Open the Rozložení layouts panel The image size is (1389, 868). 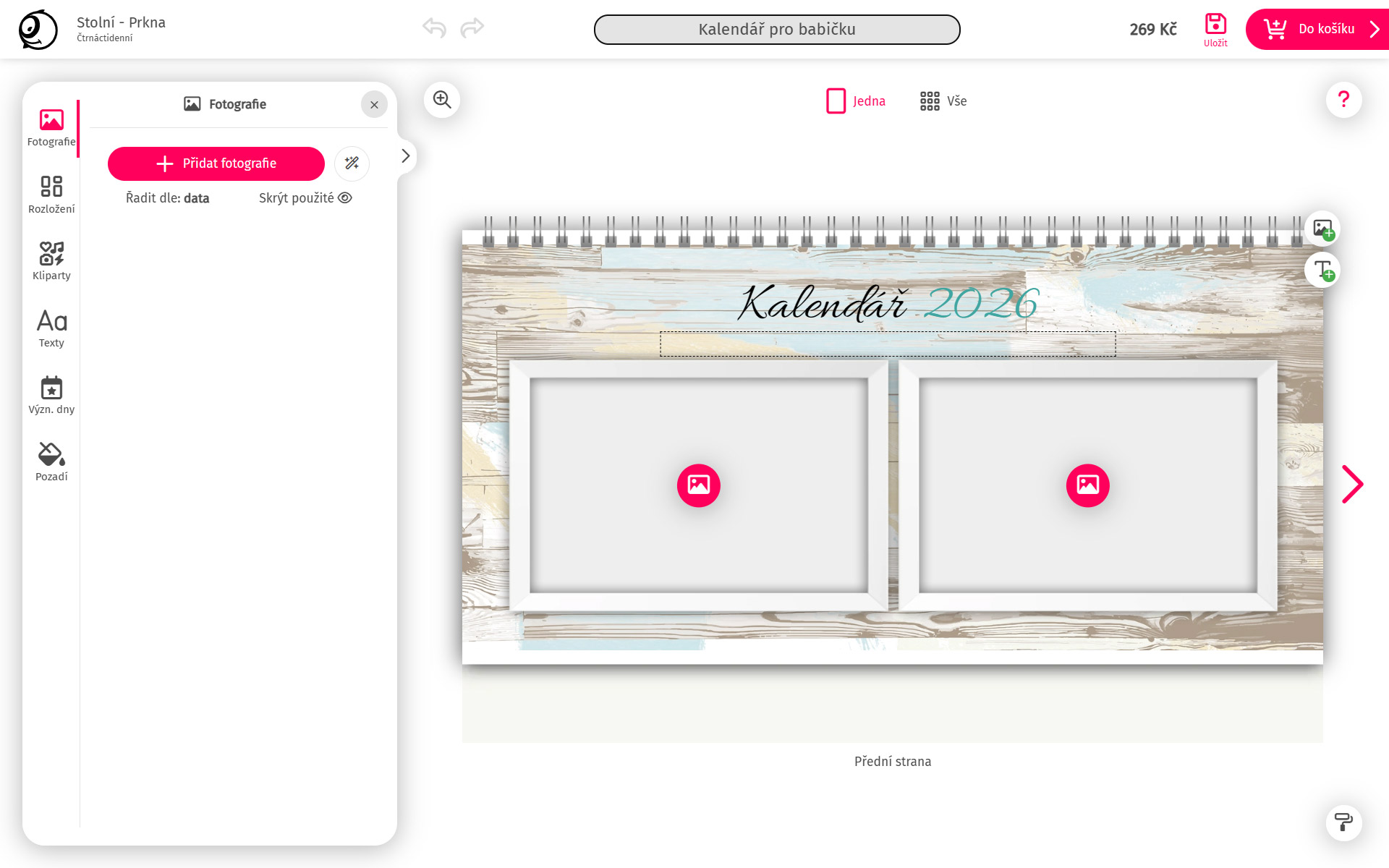pos(51,194)
